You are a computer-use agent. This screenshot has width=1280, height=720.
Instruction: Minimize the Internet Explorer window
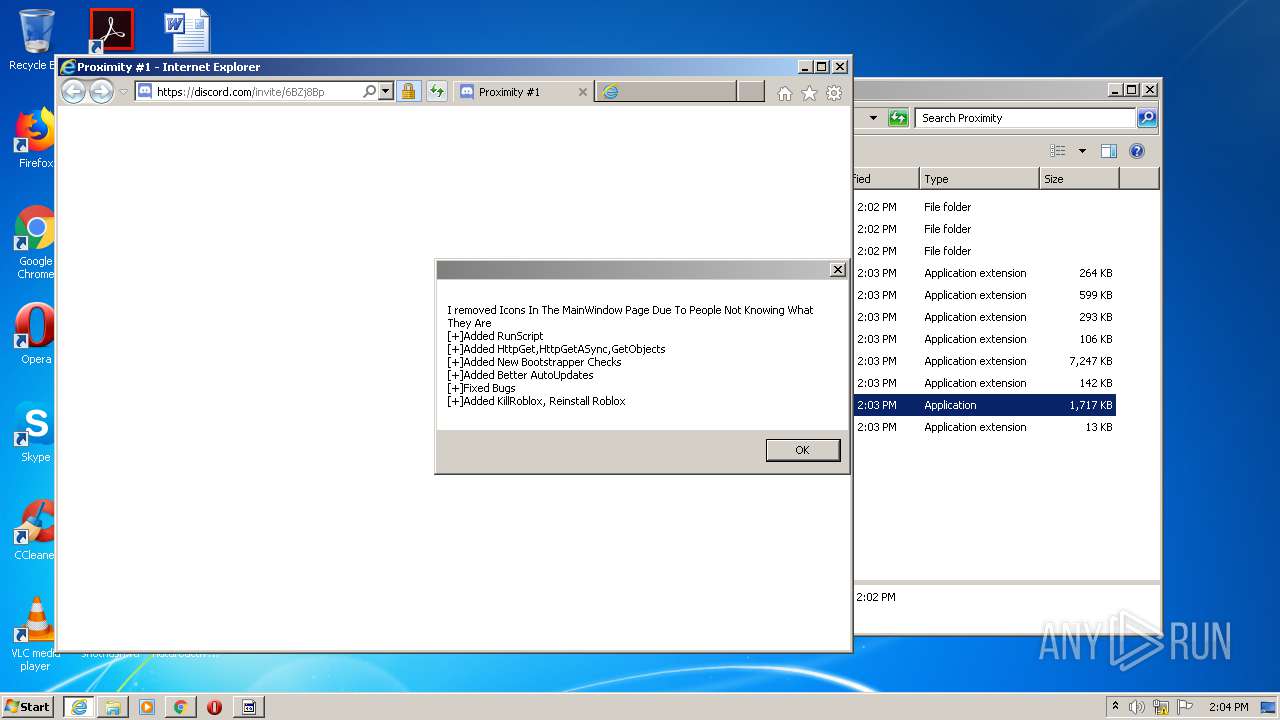(x=805, y=67)
